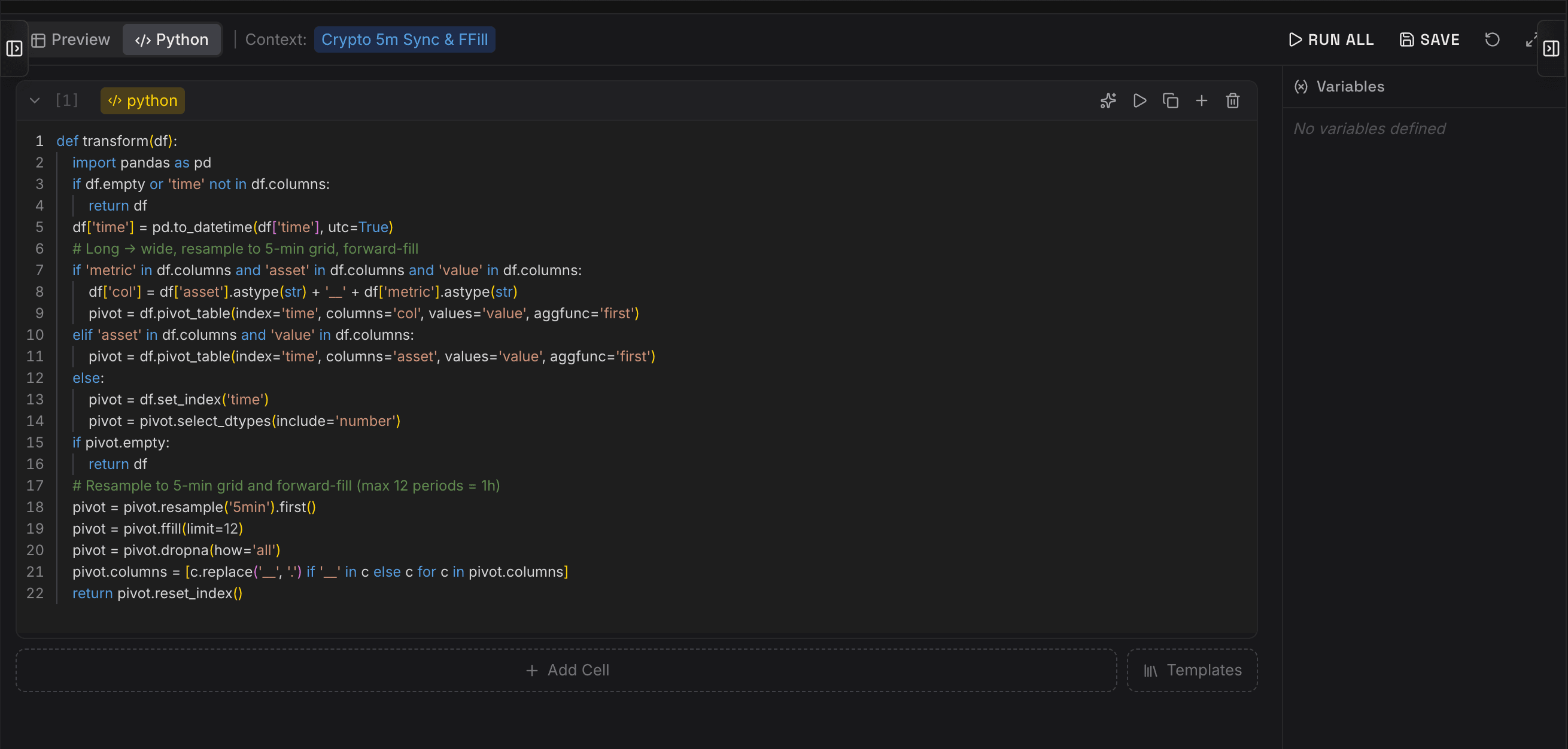Click the line 'pivot = pivot.ffill(limit=12)'
This screenshot has height=749, width=1568.
[x=157, y=529]
